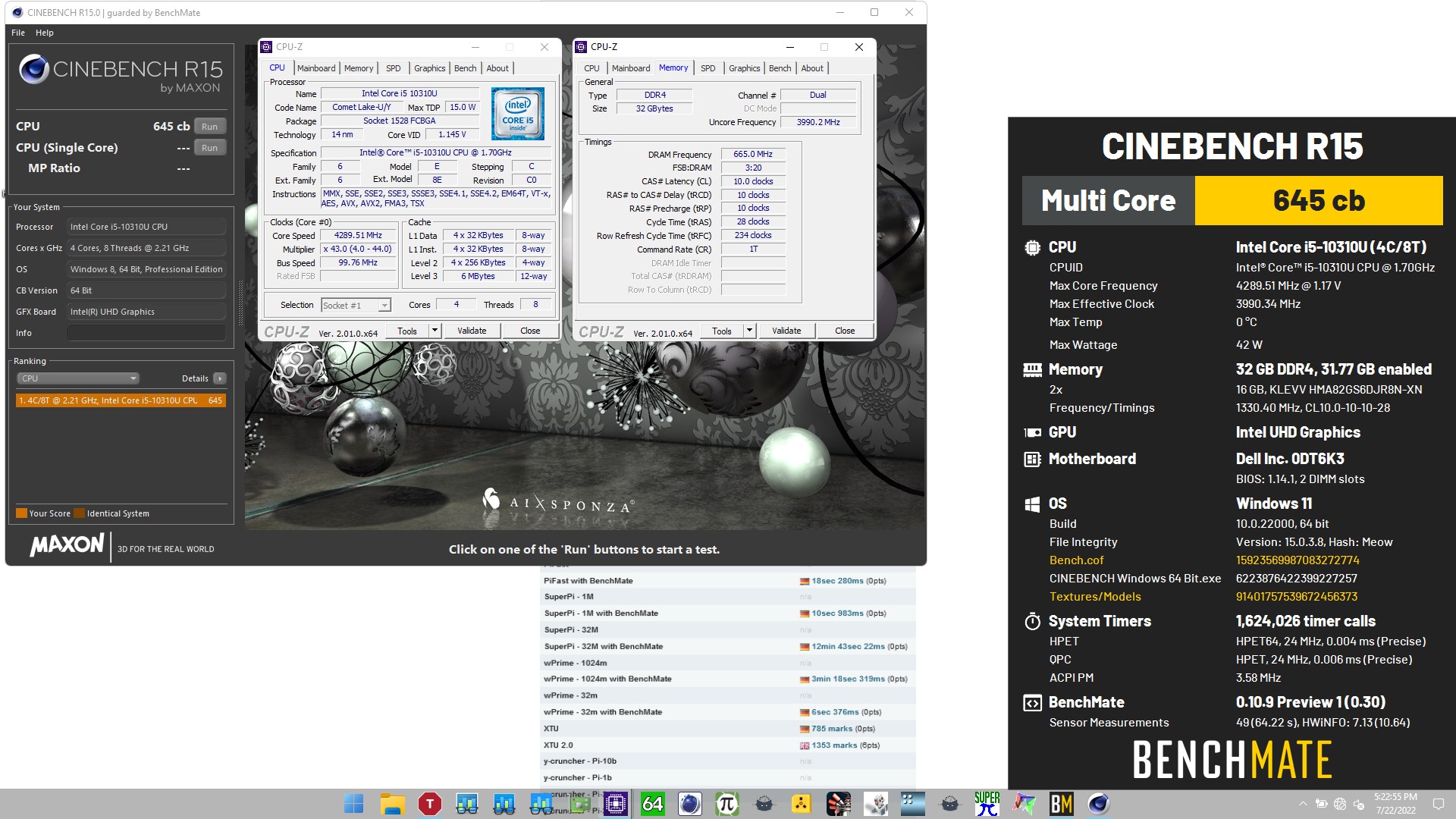This screenshot has height=819, width=1456.
Task: Select Graphics tab in right CPU-Z window
Action: (744, 68)
